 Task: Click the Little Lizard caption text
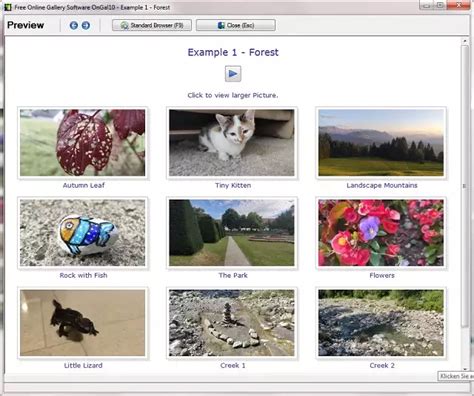point(83,365)
